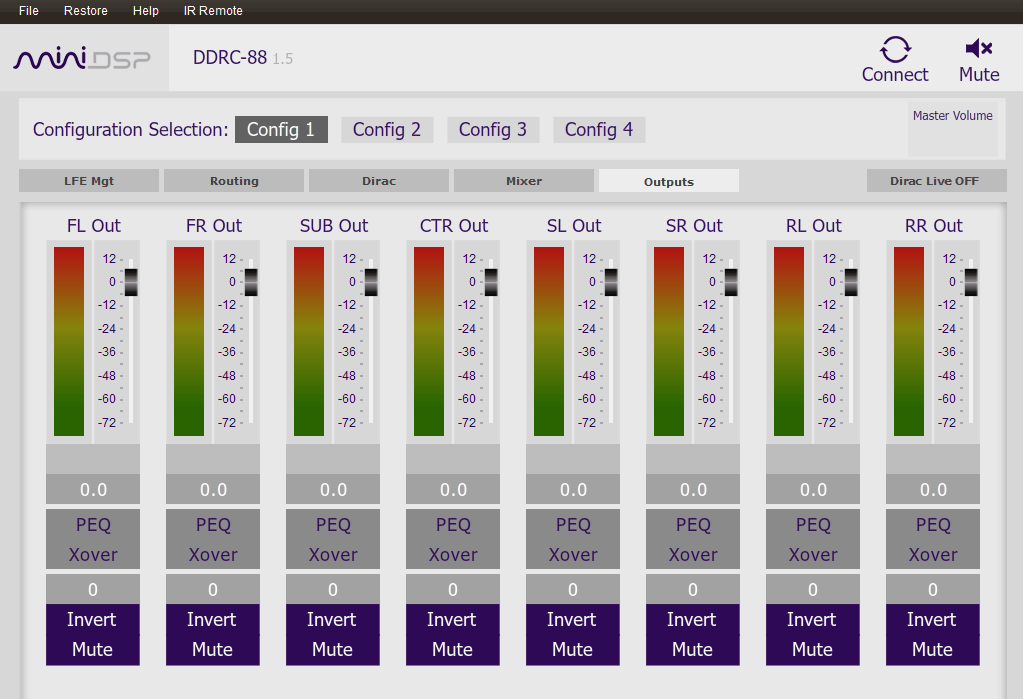Open Xover for RL Out
This screenshot has width=1023, height=699.
[813, 555]
